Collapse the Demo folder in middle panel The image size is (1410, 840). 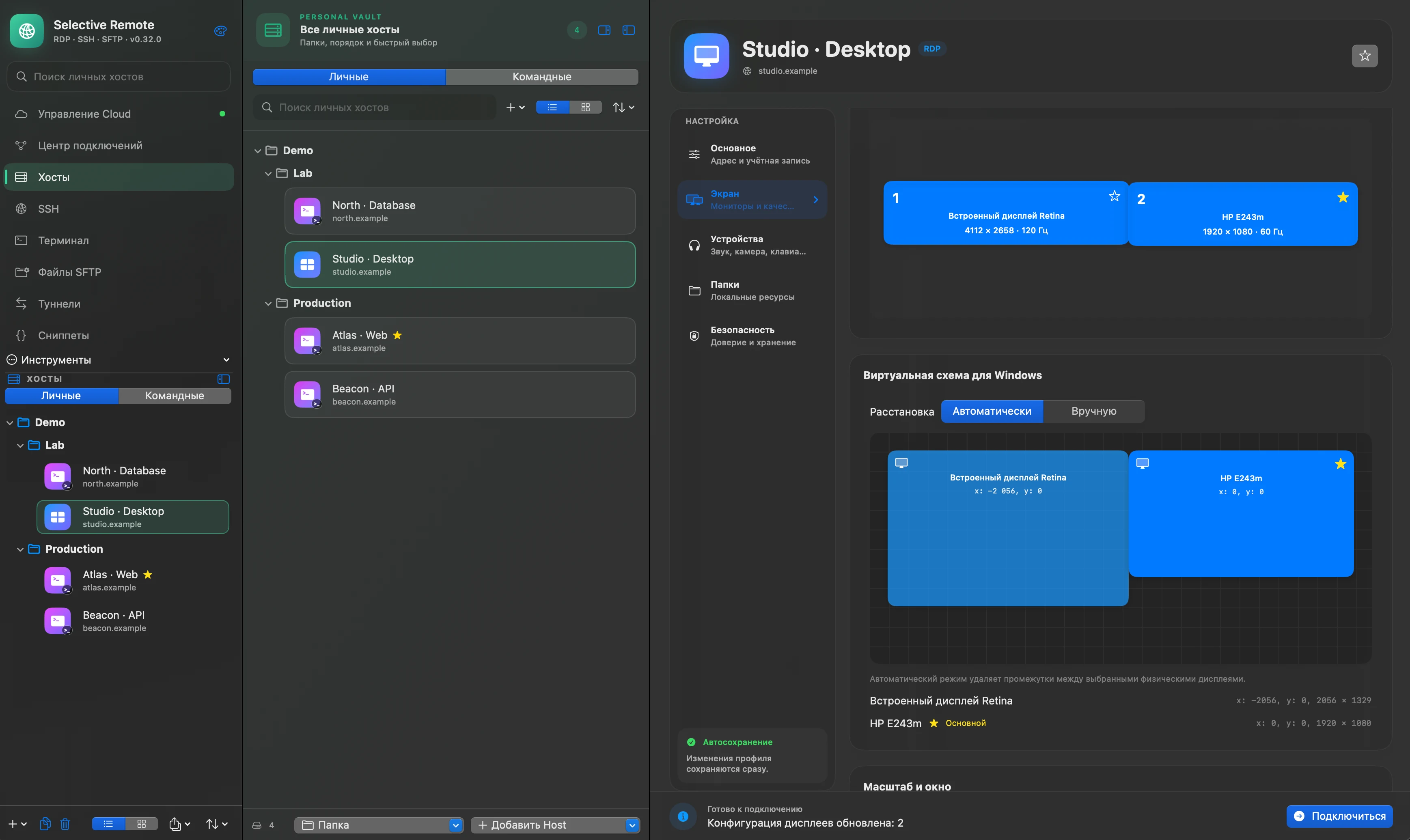258,151
